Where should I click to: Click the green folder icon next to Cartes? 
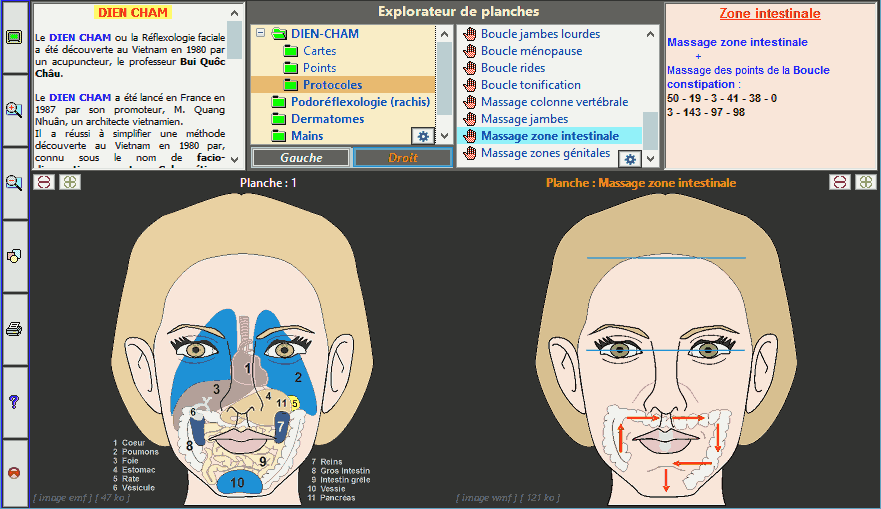(x=290, y=51)
